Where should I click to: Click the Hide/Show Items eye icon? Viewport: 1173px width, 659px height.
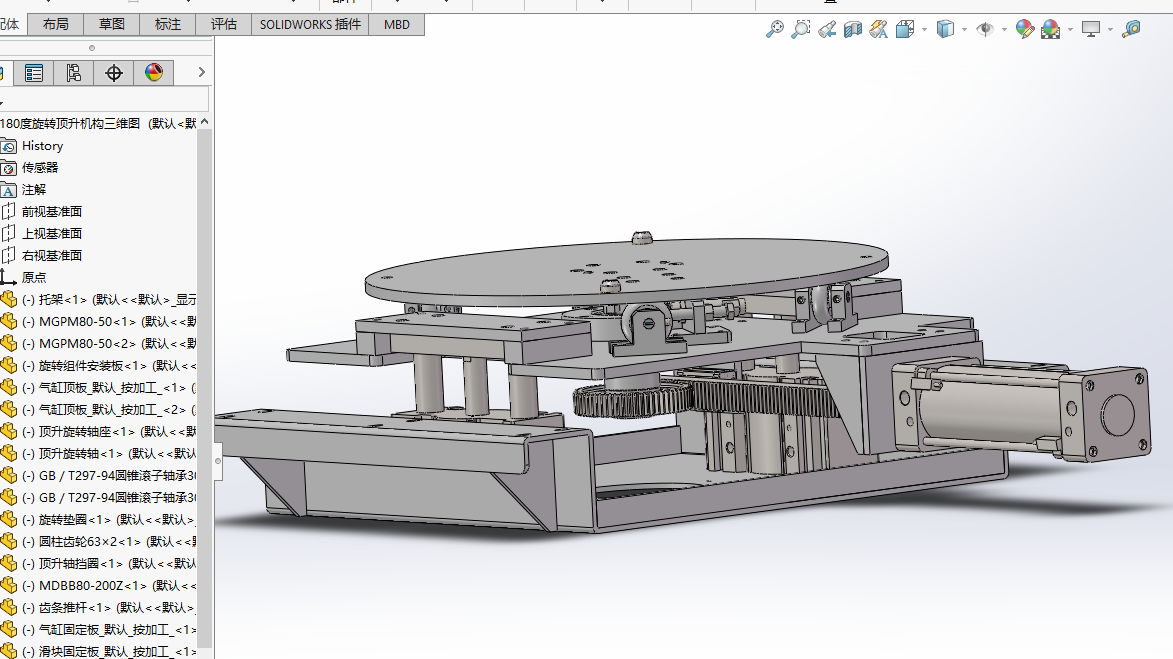(x=985, y=30)
